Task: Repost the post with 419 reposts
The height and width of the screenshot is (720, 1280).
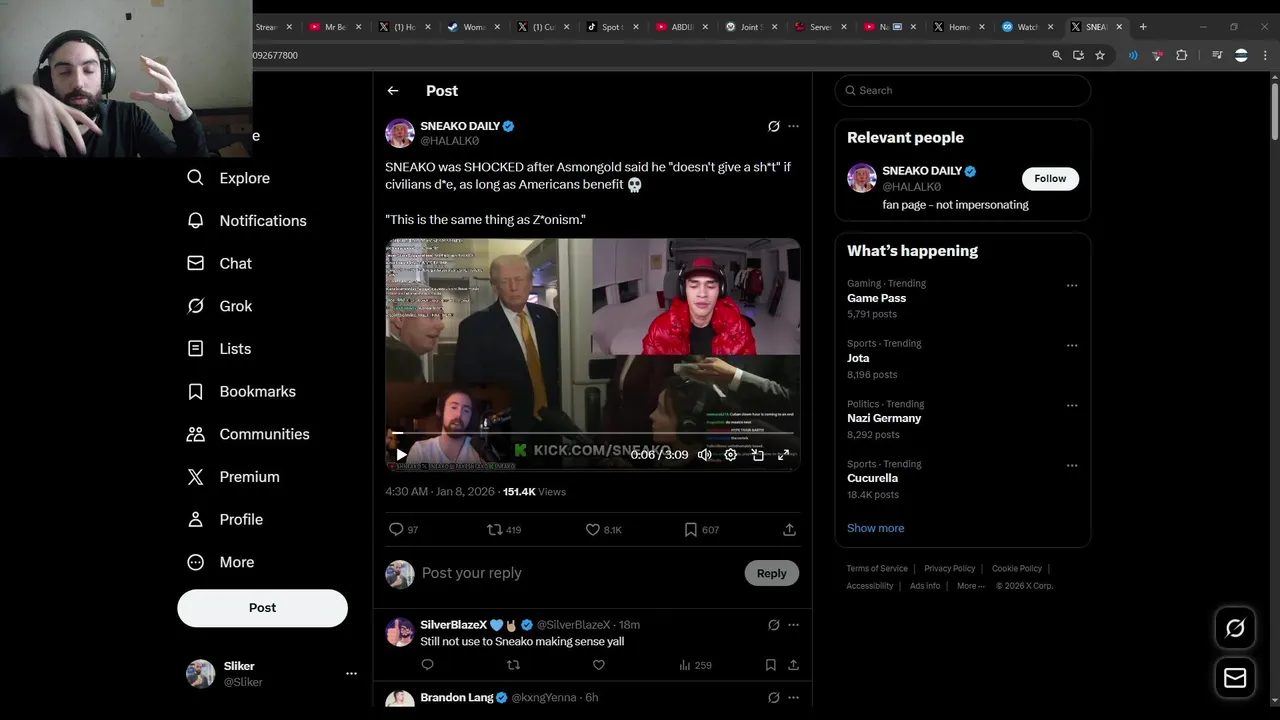Action: pos(503,530)
